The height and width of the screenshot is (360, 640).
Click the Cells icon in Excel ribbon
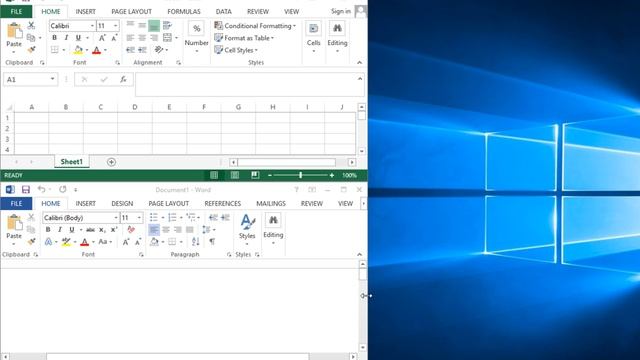(x=313, y=29)
